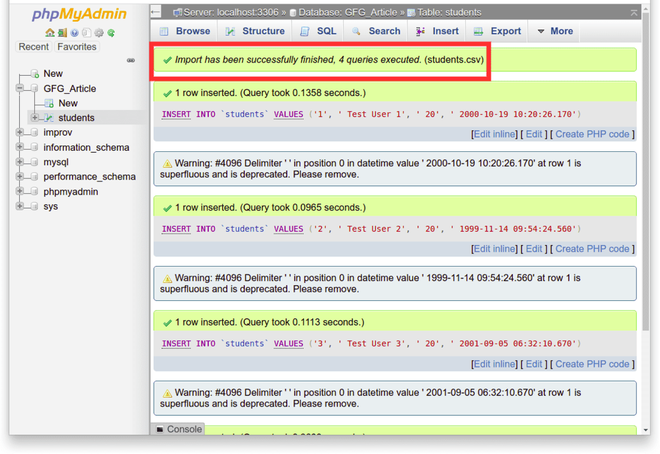Switch to the Structure tab
Screen dimensions: 660x454
pos(255,31)
